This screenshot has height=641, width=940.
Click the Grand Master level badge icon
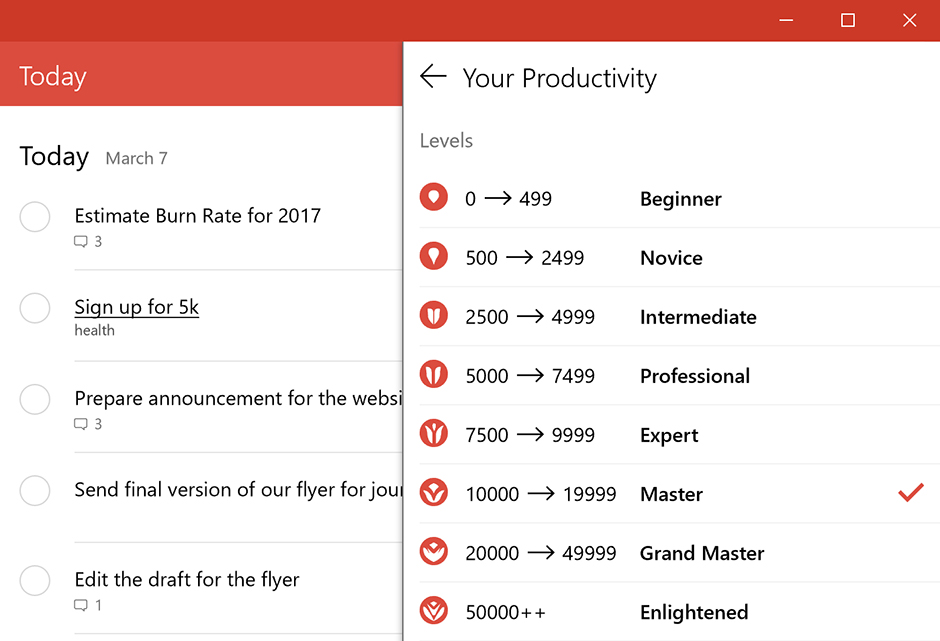coord(433,552)
